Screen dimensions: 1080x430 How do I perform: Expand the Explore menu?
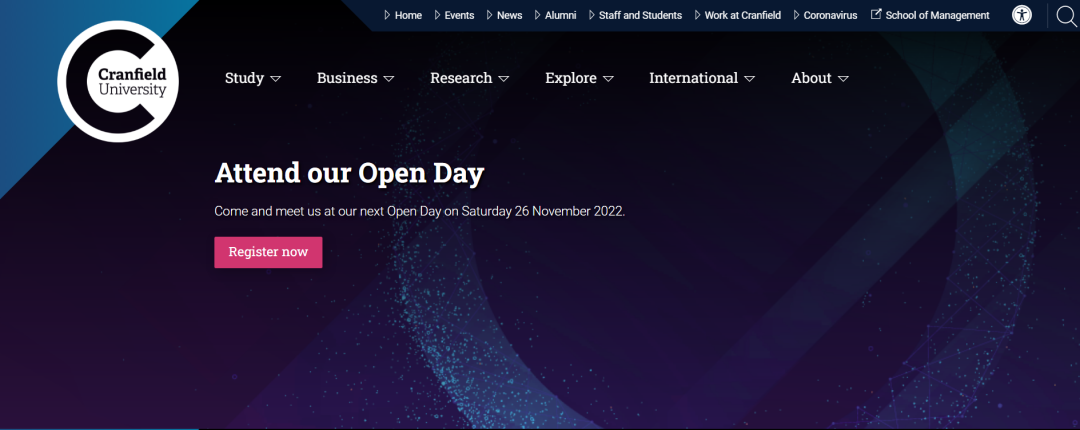click(x=579, y=79)
